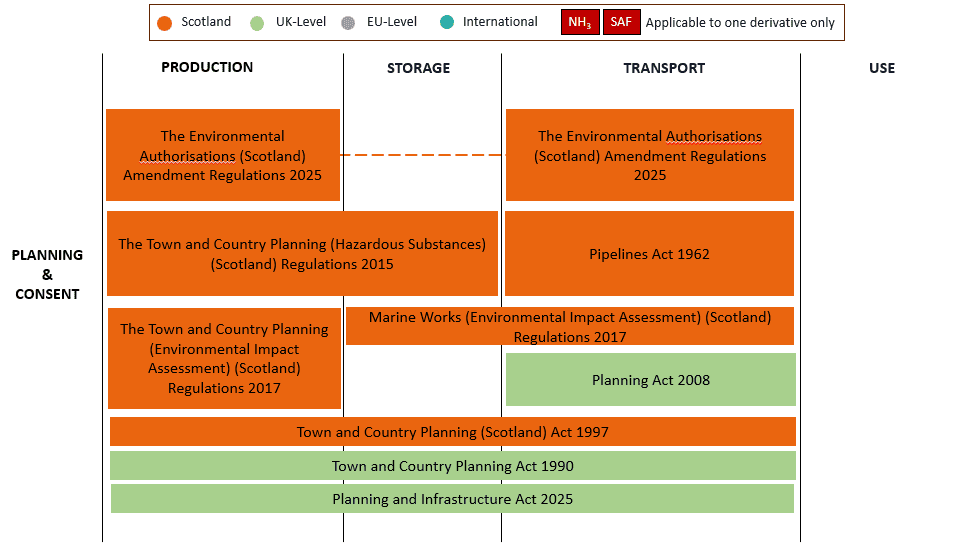
Task: Click the 'EU-Level' legend label
Action: point(392,22)
